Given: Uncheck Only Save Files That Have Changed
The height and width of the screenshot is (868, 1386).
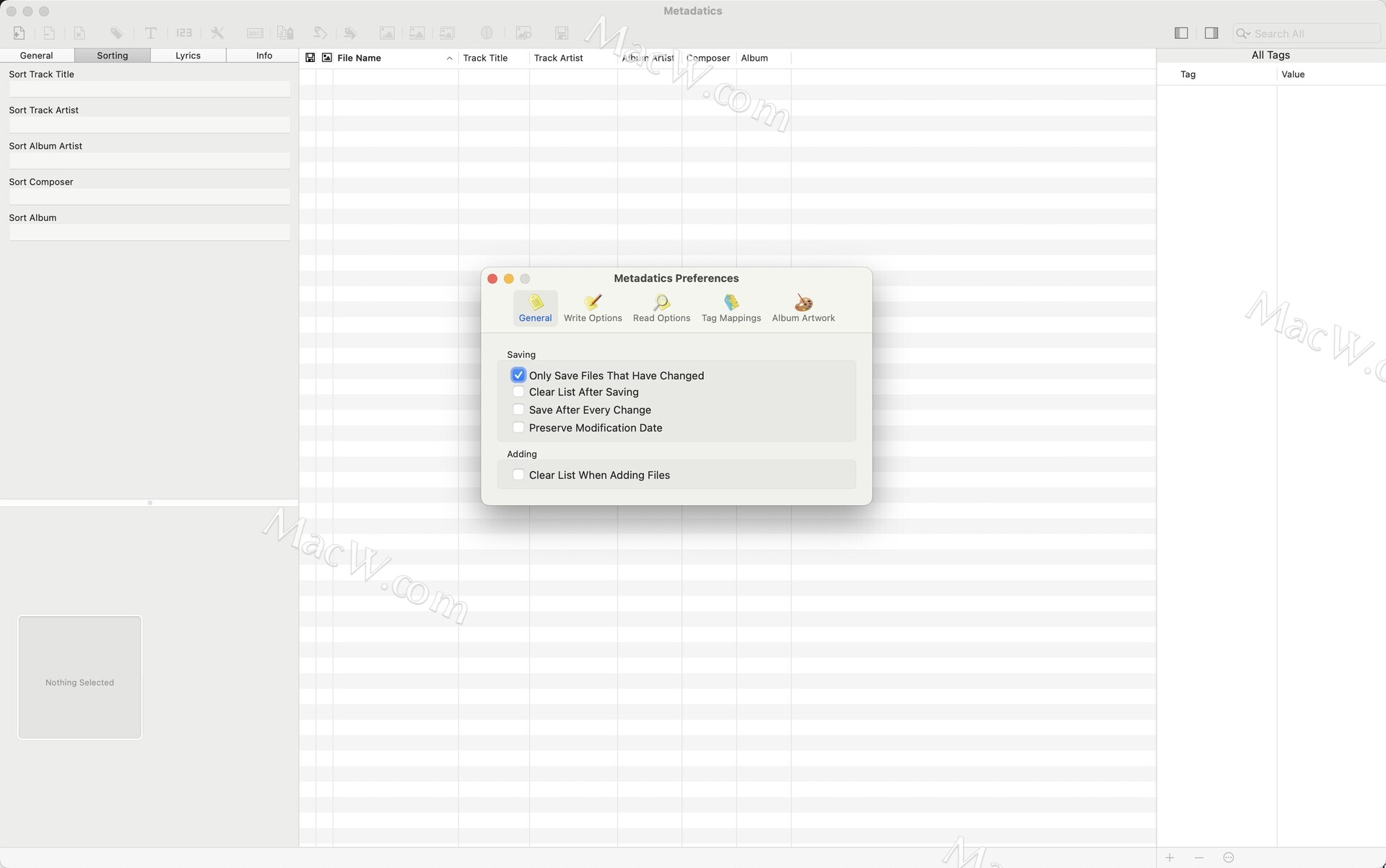Looking at the screenshot, I should point(518,375).
